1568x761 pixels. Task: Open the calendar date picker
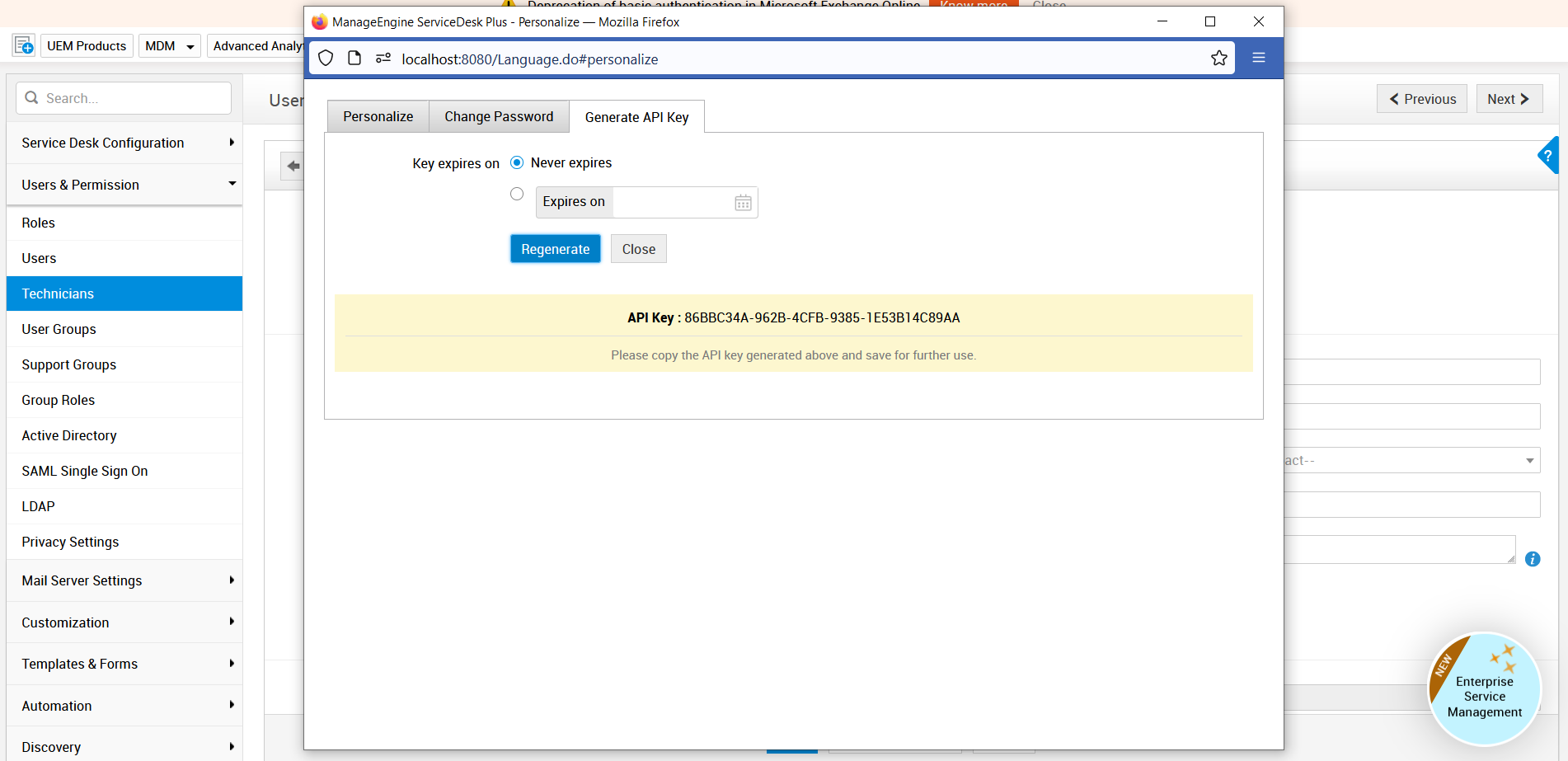click(743, 202)
